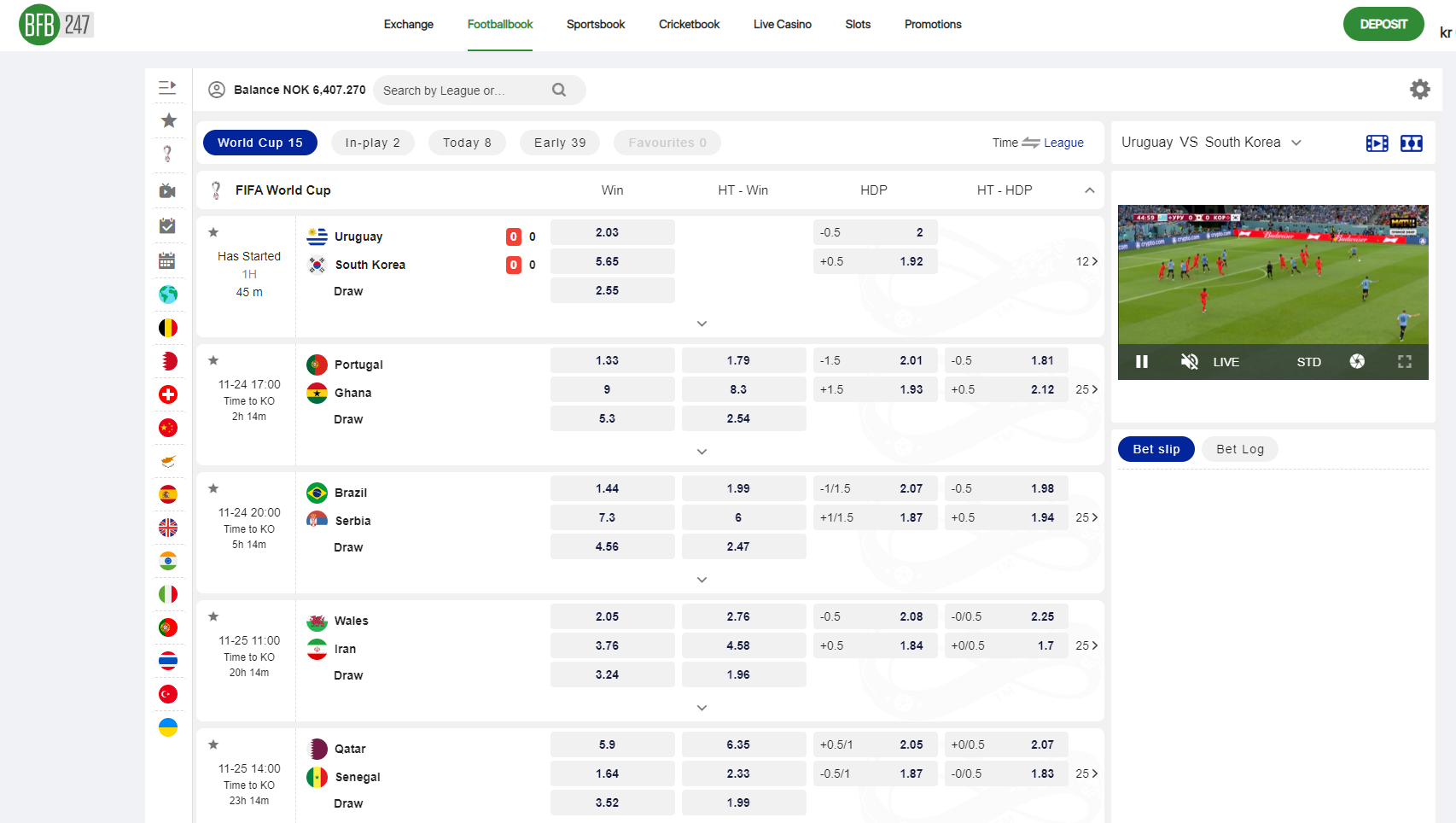Collapse the FIFA World Cup section
This screenshot has height=823, width=1456.
point(1089,190)
